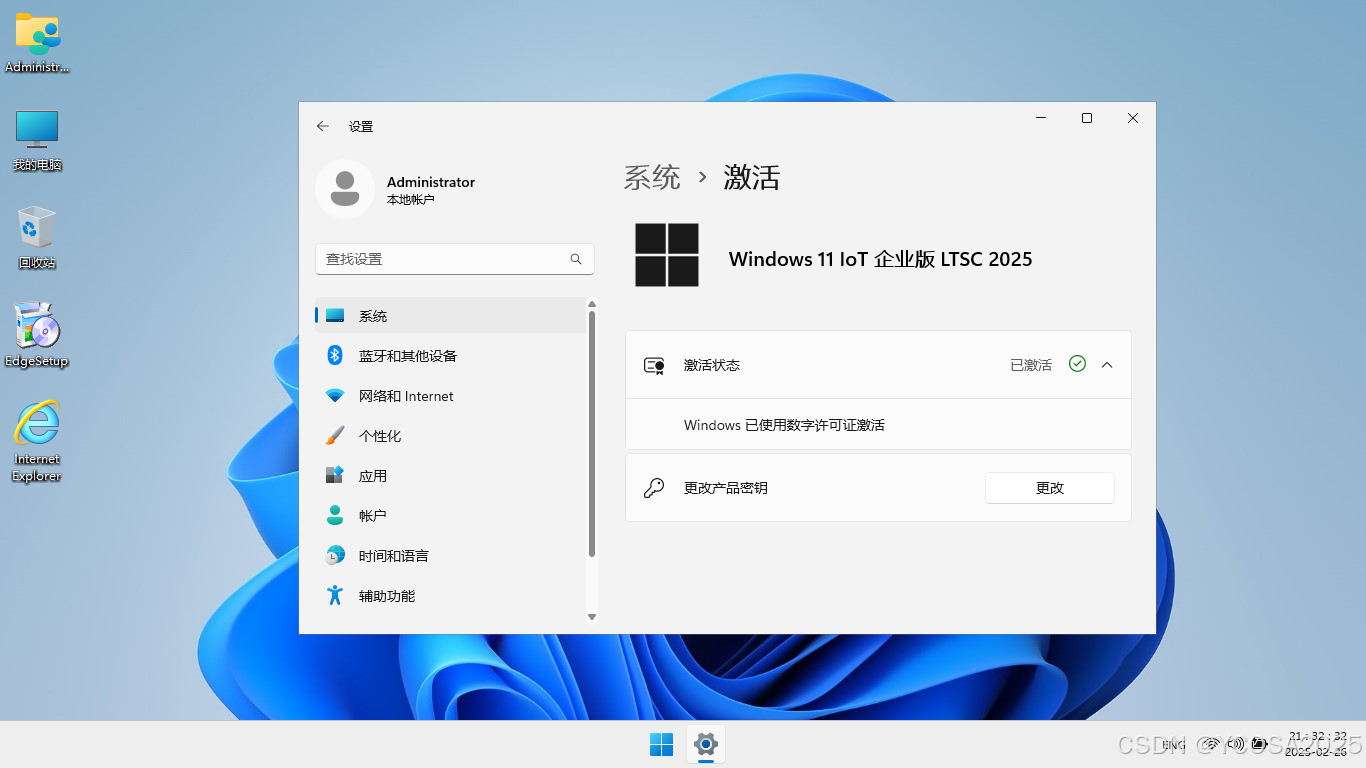Click the sidebar scrollbar up arrow

[x=592, y=304]
